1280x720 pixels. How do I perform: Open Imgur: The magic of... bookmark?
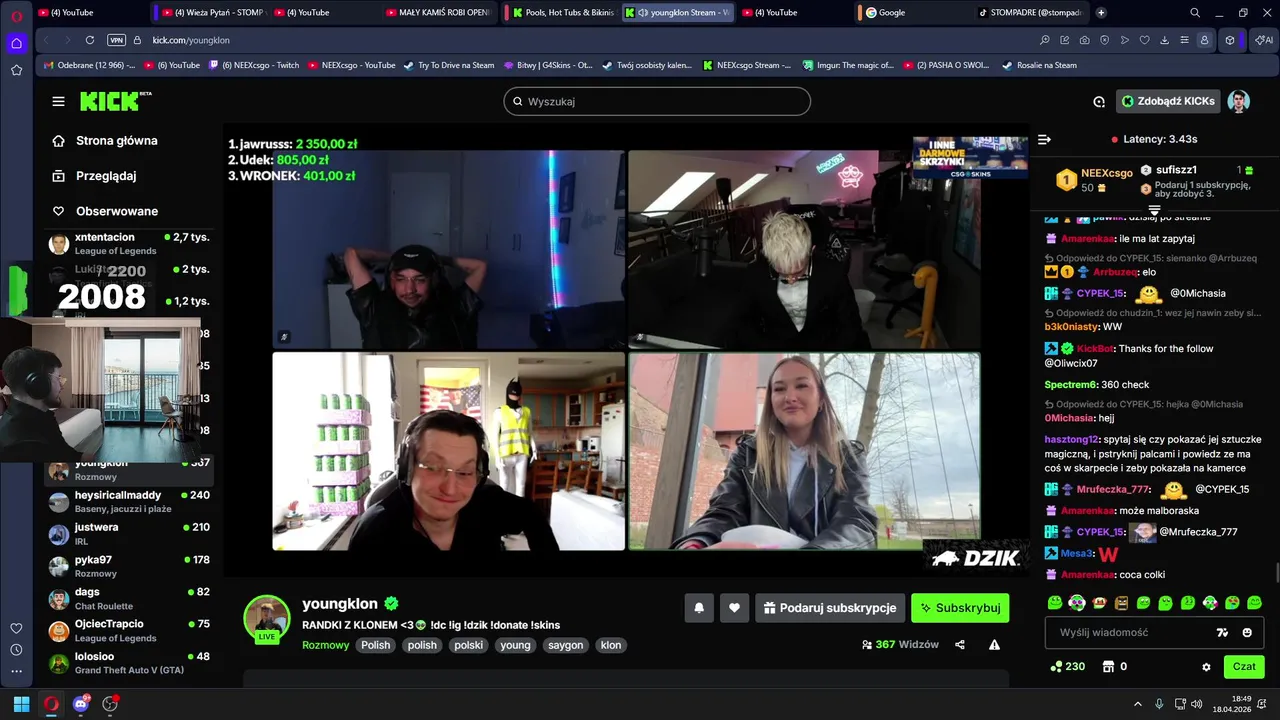[846, 65]
